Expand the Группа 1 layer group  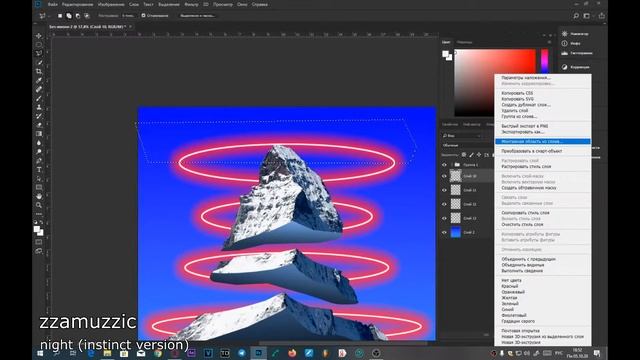451,165
